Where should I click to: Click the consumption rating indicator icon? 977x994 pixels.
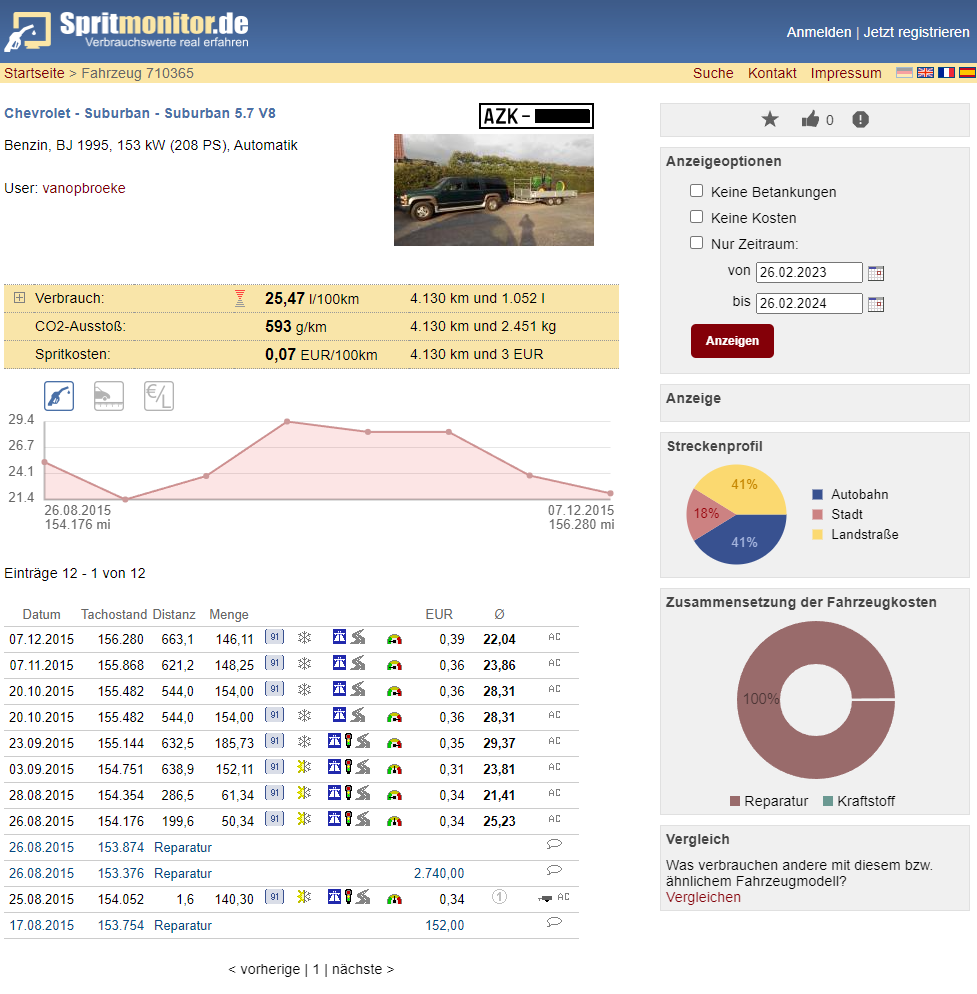click(x=240, y=298)
